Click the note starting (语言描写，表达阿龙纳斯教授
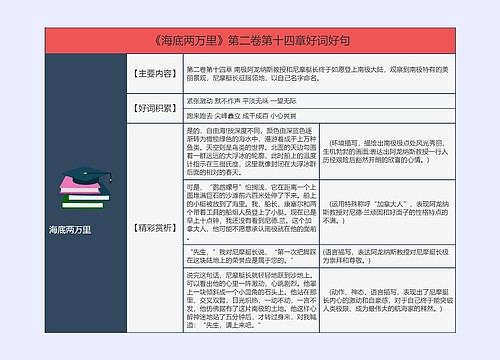Screen dimensions: 500x360 [x=385, y=256]
